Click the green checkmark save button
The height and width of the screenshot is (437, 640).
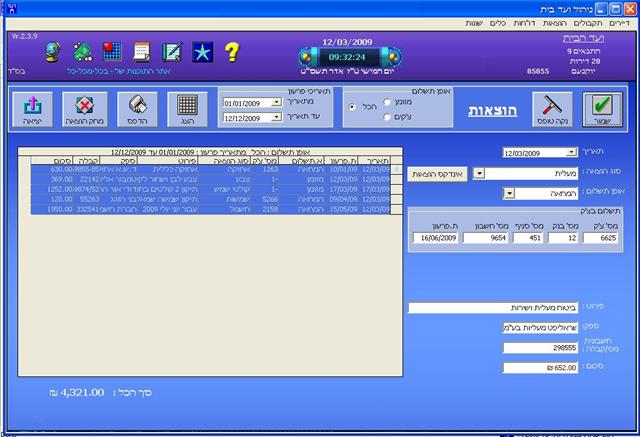point(602,110)
